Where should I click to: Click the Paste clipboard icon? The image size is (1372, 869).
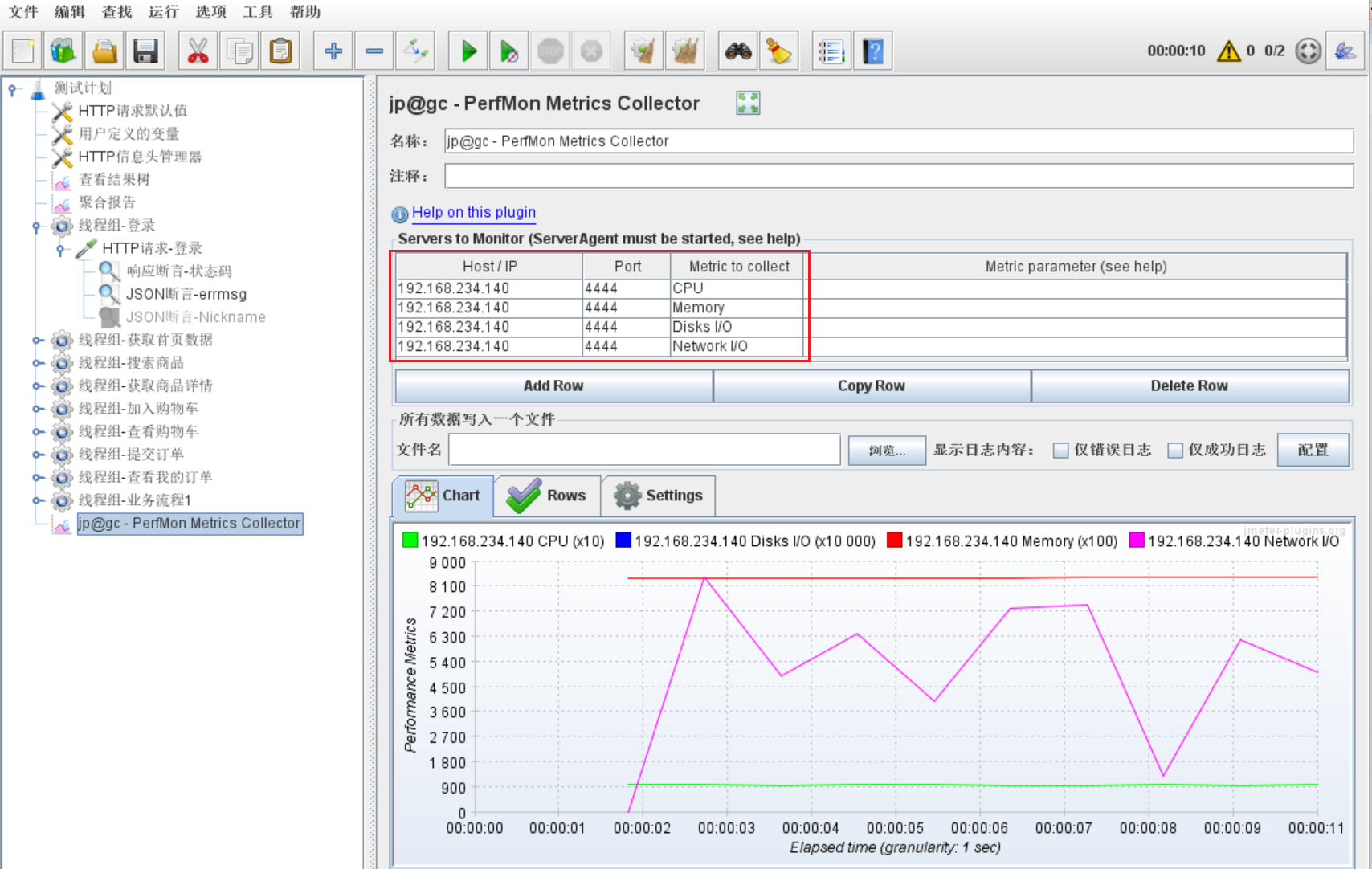(280, 51)
